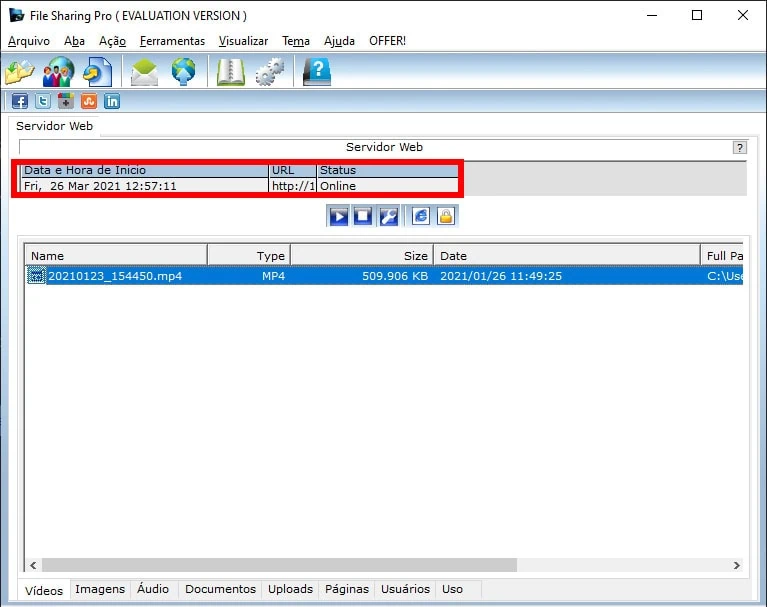This screenshot has height=607, width=767.
Task: Open the Tema menu
Action: (x=296, y=41)
